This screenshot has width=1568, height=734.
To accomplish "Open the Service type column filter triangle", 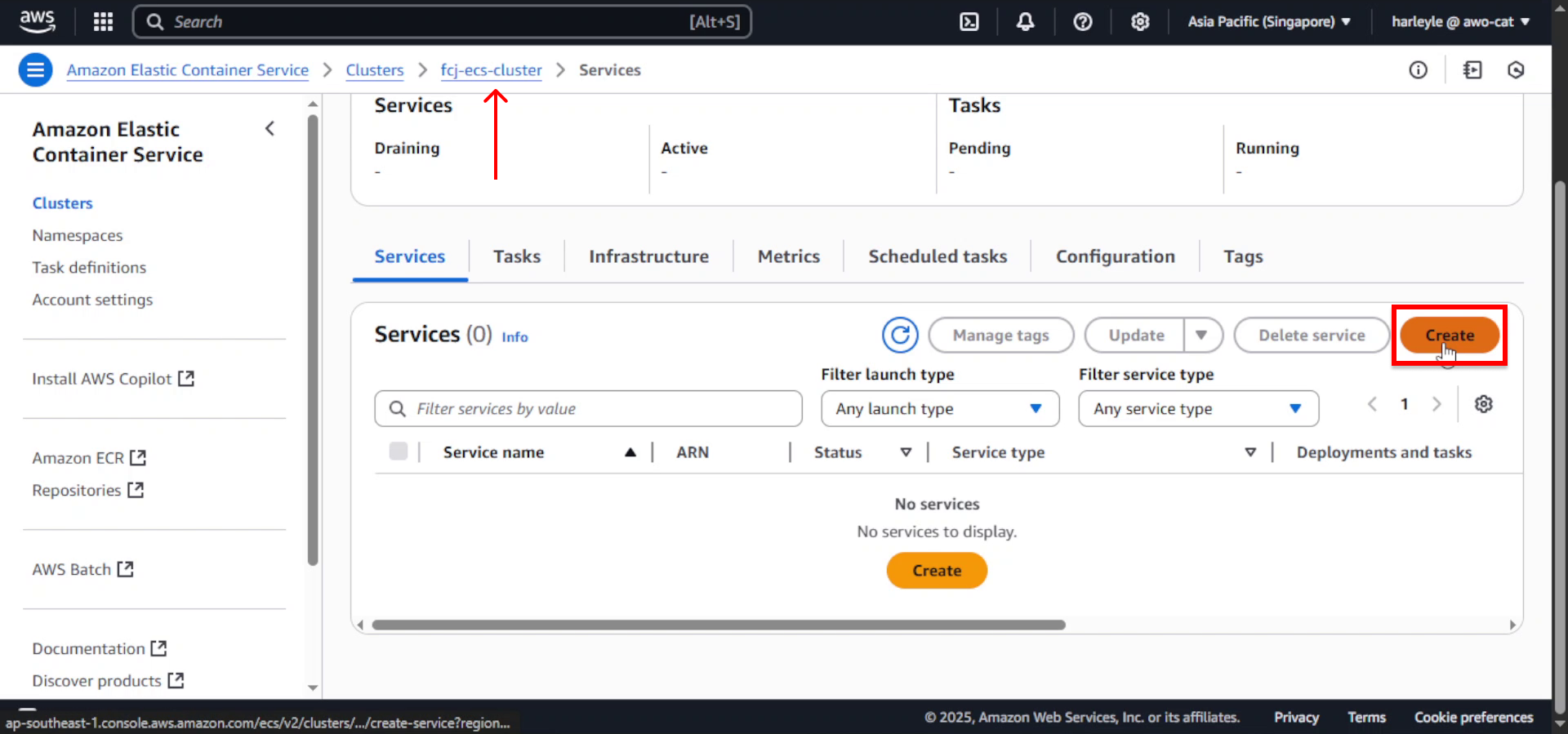I will (x=1250, y=452).
